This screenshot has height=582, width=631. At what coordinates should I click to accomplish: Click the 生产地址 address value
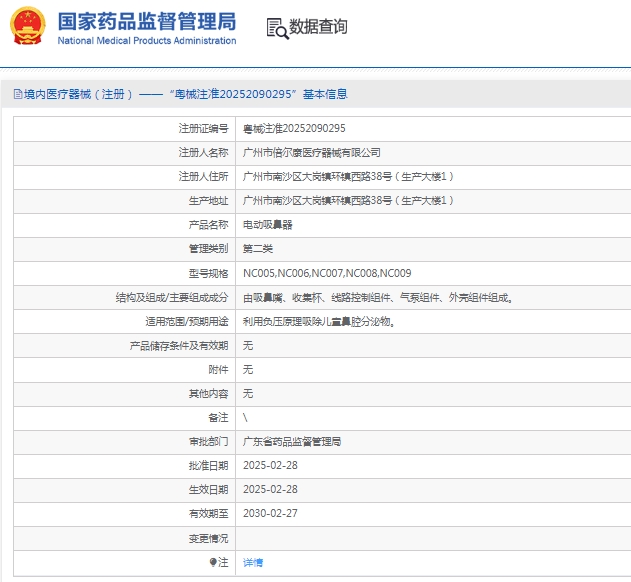tap(348, 200)
